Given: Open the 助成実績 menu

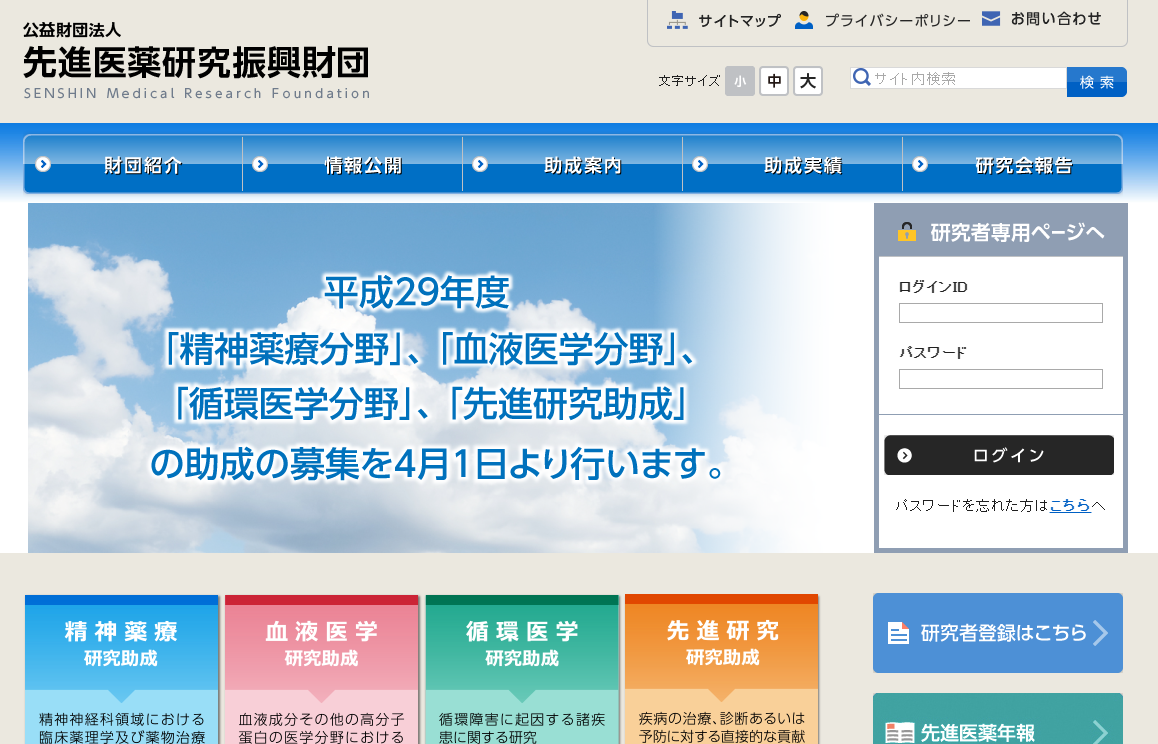Looking at the screenshot, I should pyautogui.click(x=792, y=164).
